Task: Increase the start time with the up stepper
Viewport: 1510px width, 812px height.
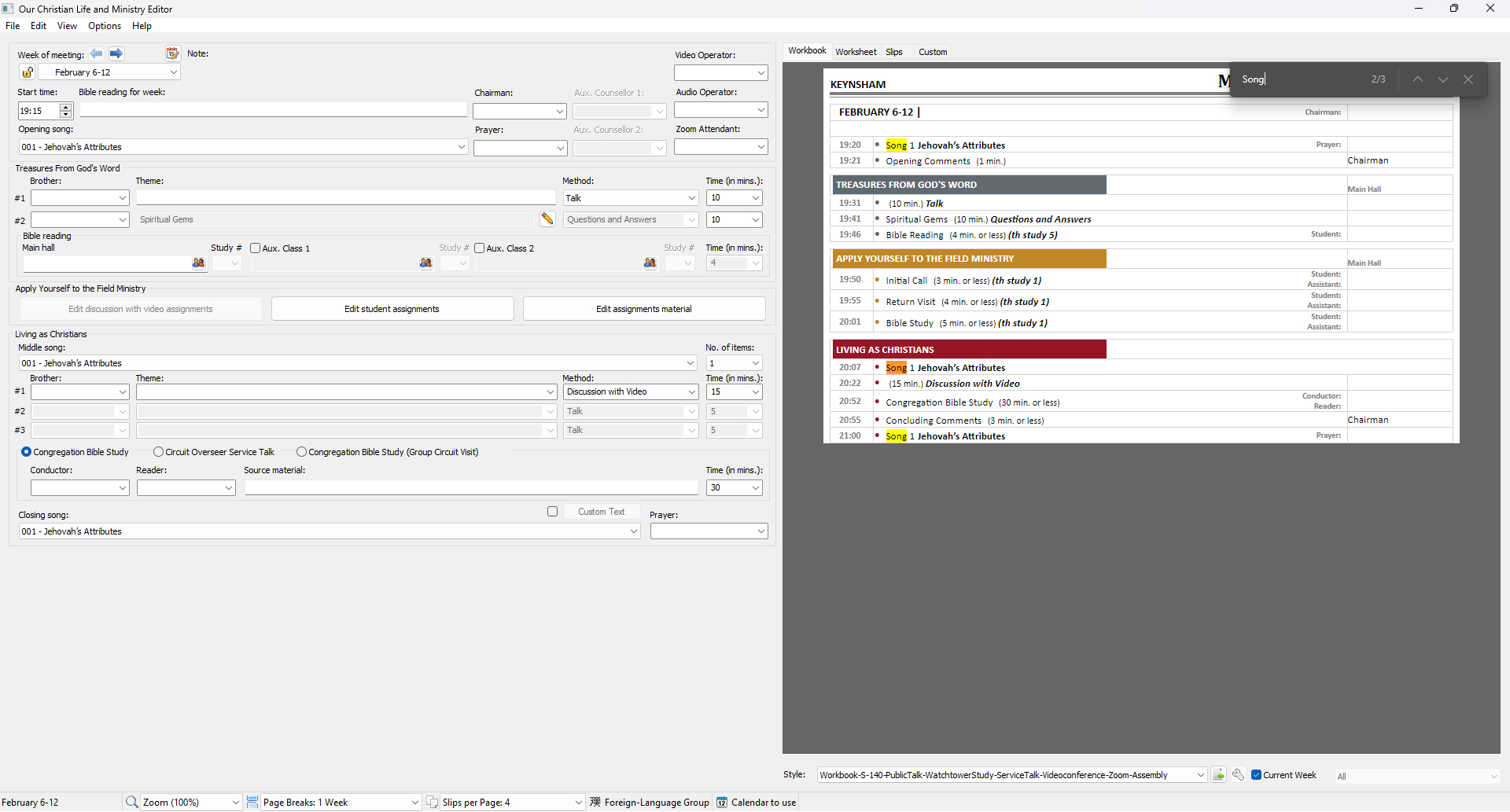Action: (x=66, y=107)
